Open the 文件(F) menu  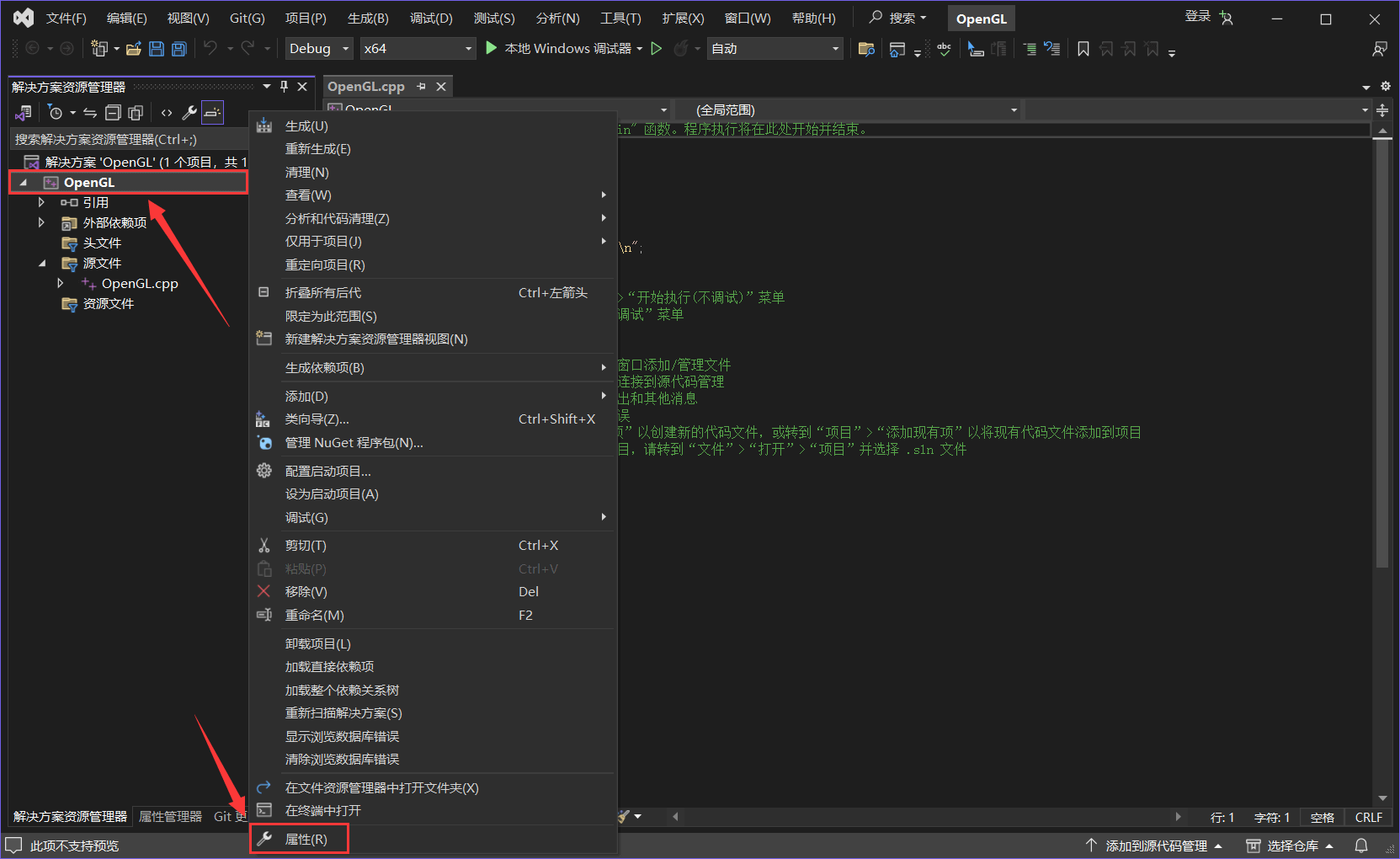click(x=66, y=18)
